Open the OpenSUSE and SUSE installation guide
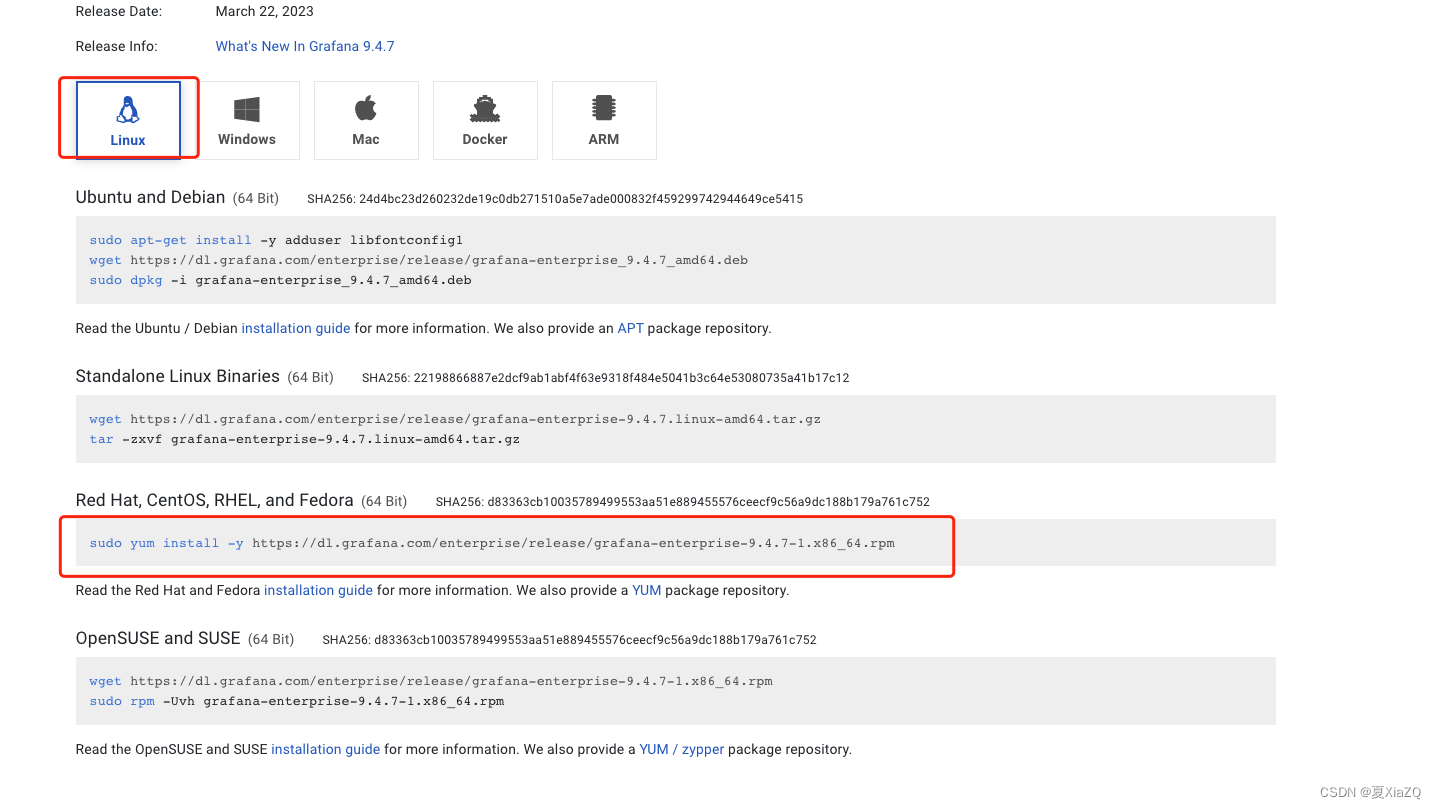This screenshot has height=809, width=1436. pos(325,749)
